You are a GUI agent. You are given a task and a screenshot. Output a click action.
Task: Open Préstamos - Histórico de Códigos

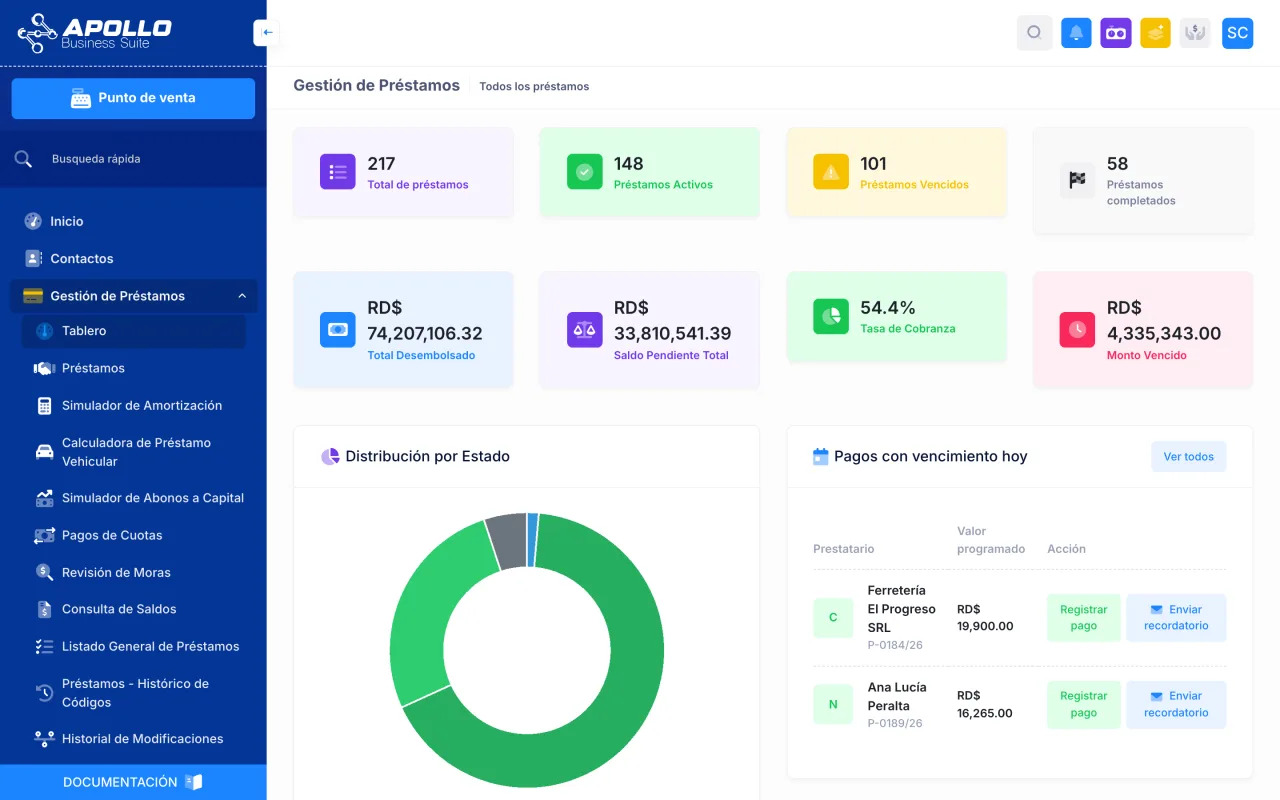[133, 693]
